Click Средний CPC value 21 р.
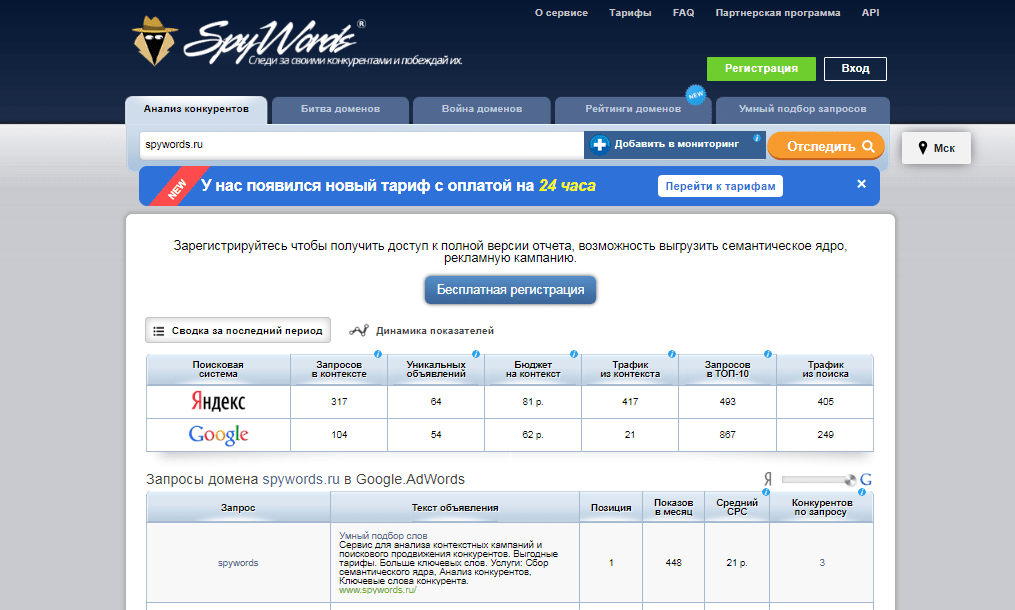 (737, 563)
